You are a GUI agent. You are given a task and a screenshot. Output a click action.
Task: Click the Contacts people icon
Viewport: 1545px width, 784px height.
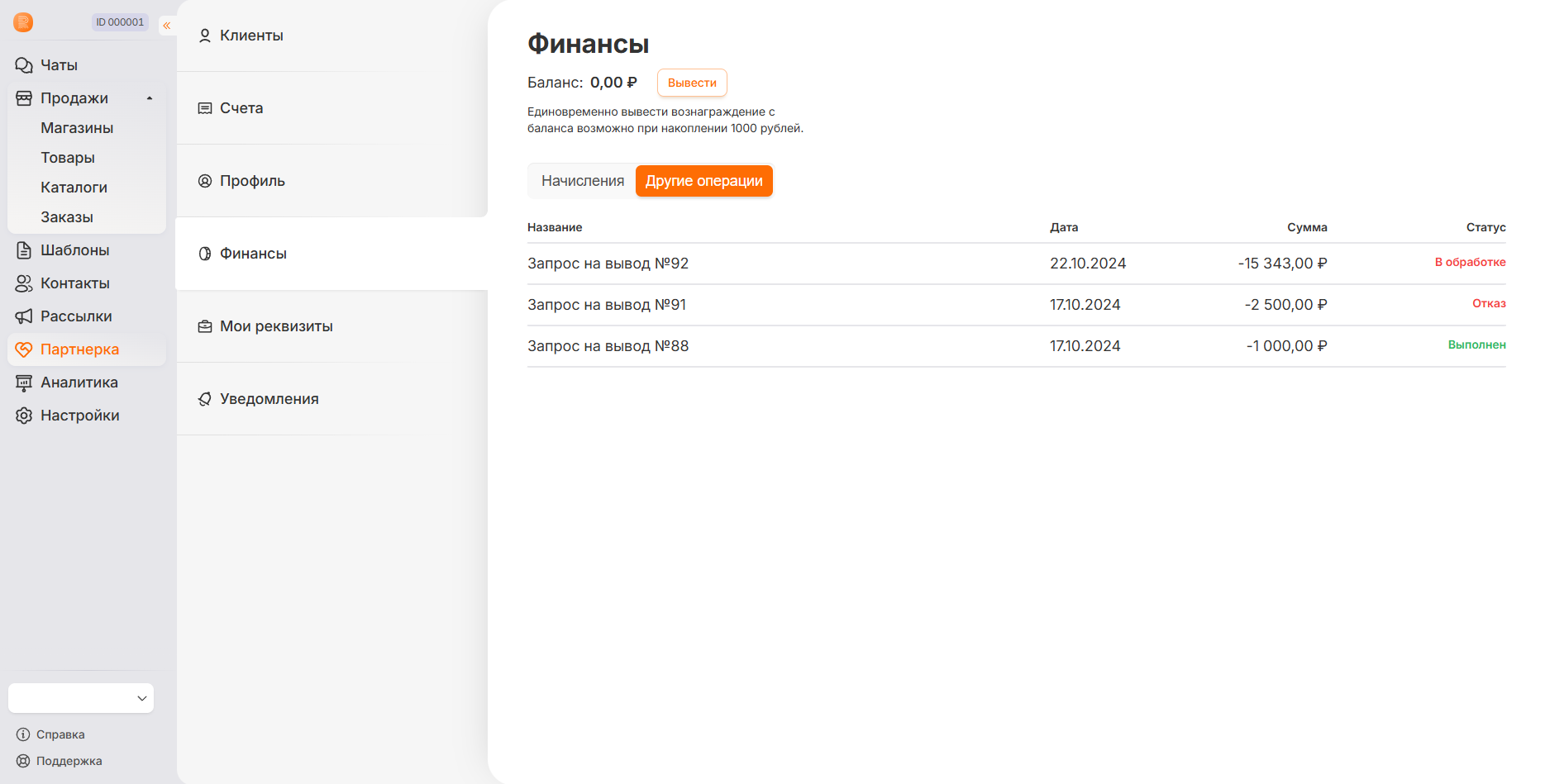coord(24,283)
